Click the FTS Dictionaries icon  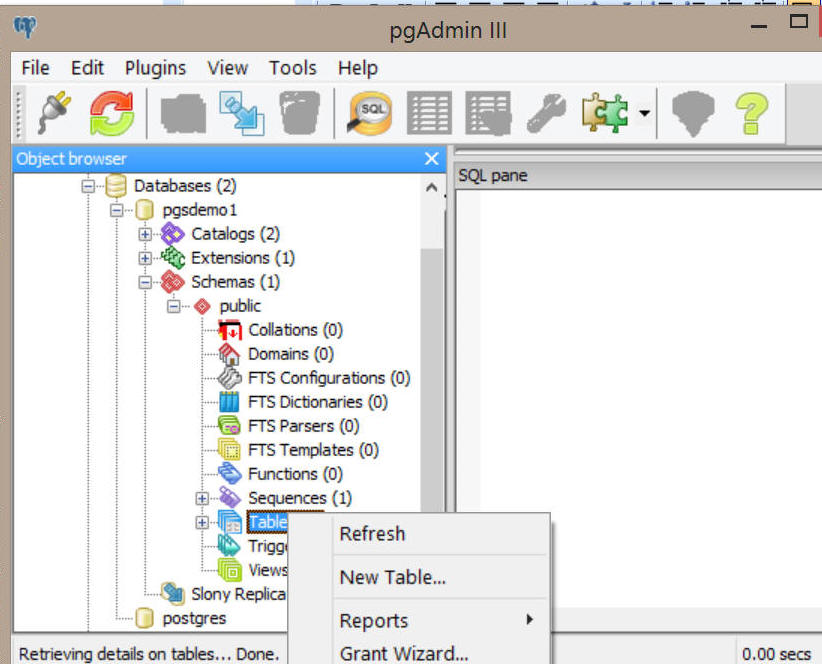pos(230,402)
